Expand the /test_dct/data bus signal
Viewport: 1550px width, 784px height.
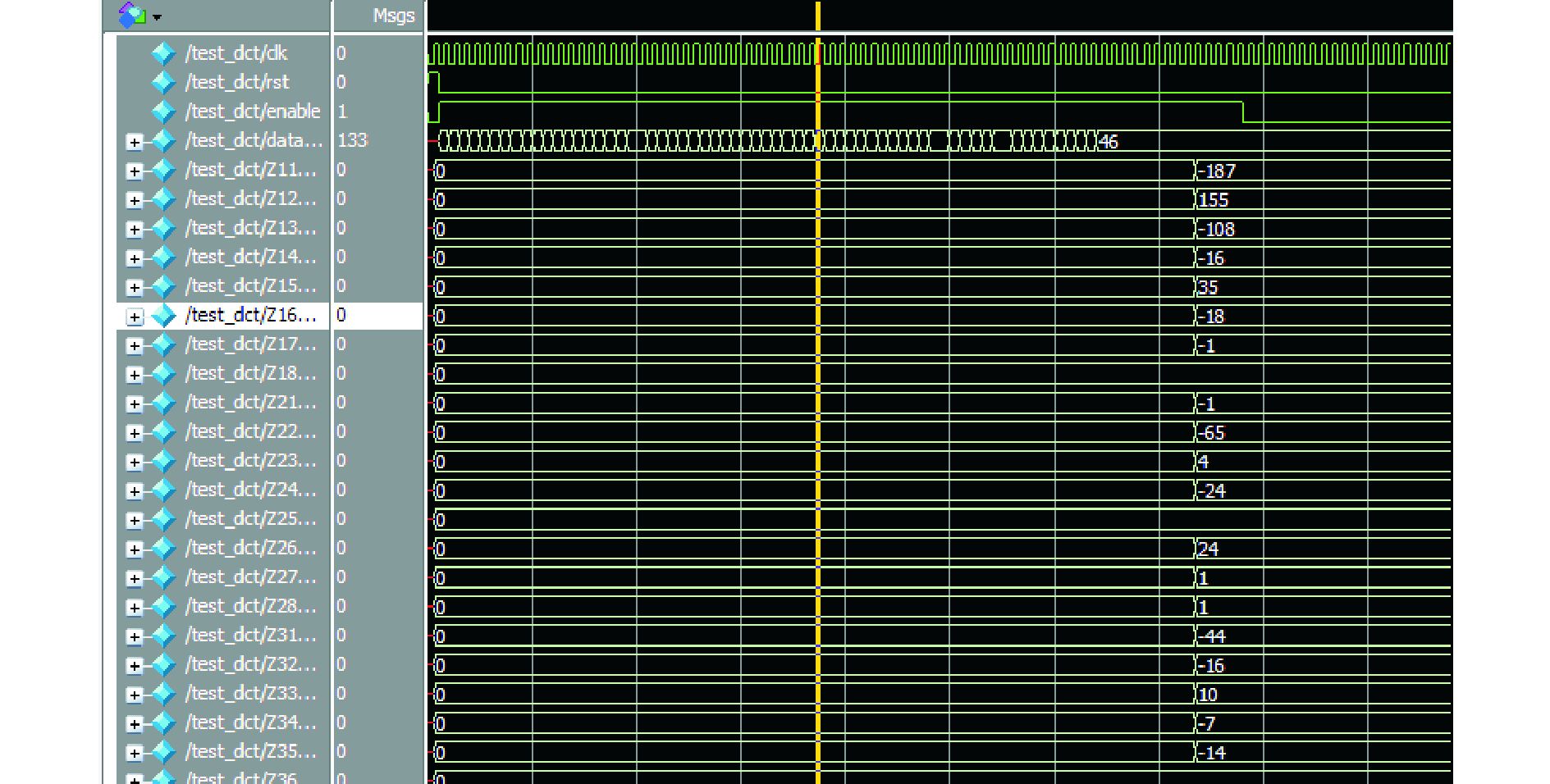[135, 142]
